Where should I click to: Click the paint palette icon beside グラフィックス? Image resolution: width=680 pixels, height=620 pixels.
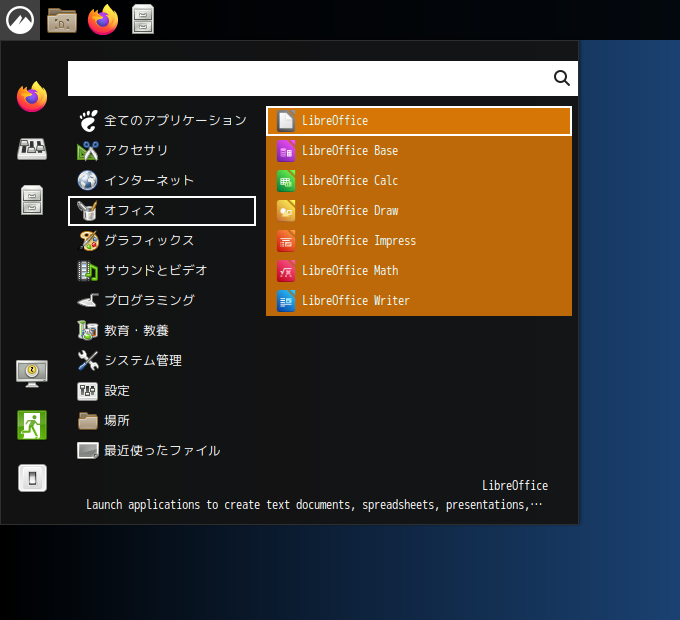pyautogui.click(x=88, y=241)
